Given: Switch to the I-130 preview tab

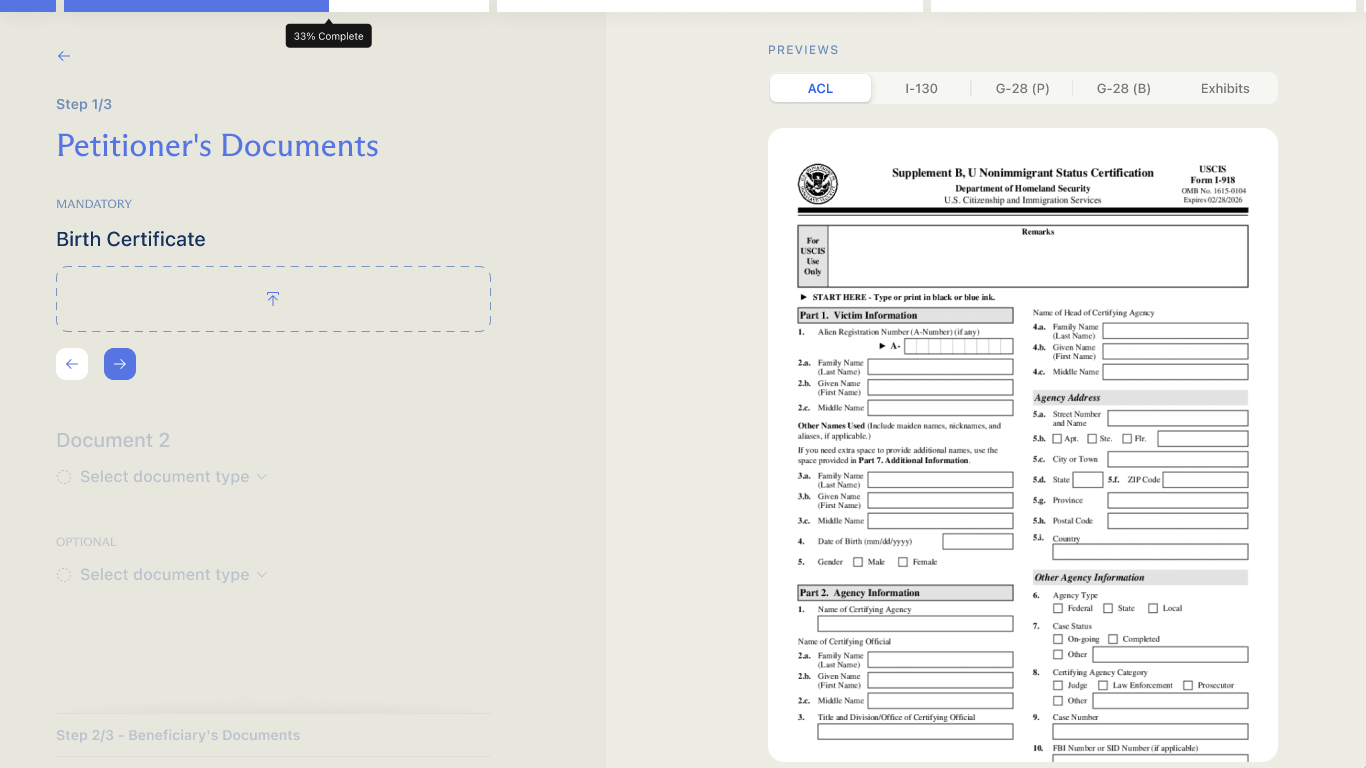Looking at the screenshot, I should pos(921,88).
